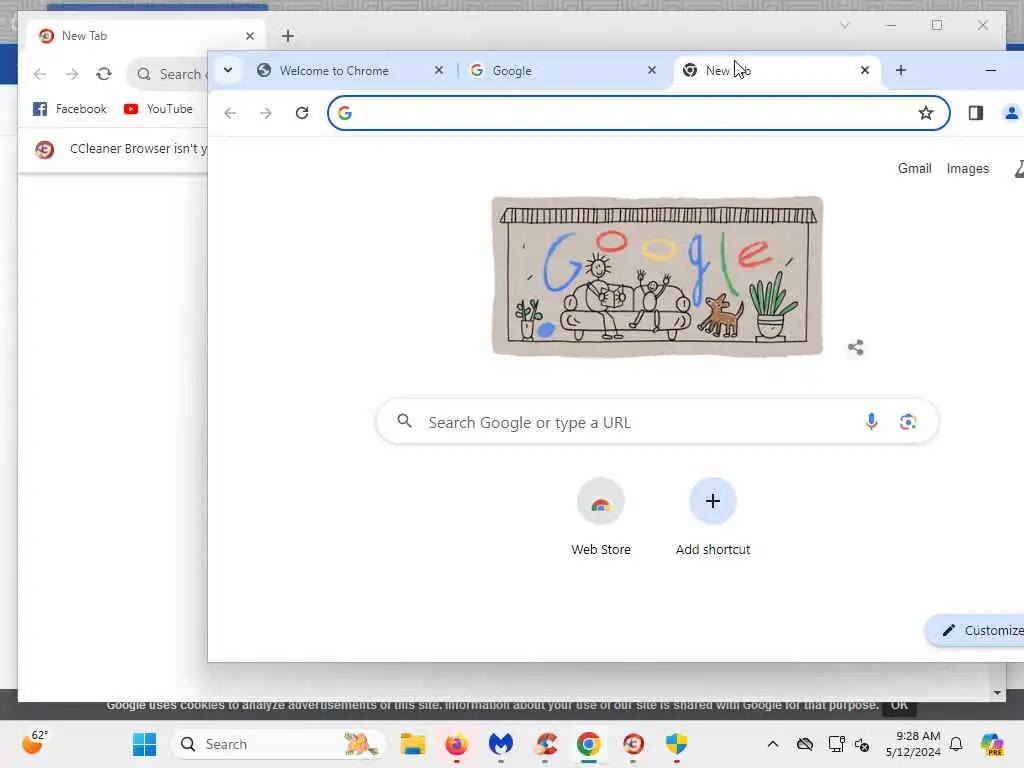Open the Images link
Screen dimensions: 1024x768
pos(968,168)
